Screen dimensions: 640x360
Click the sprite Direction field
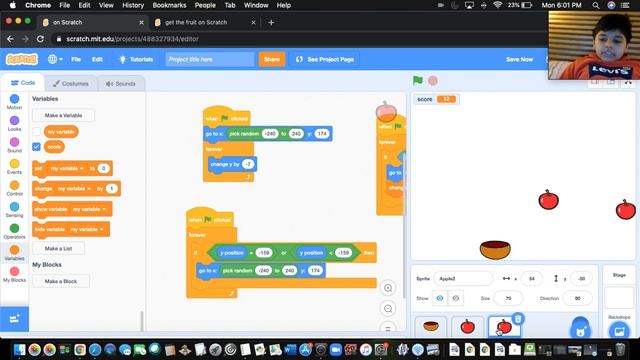coord(578,298)
